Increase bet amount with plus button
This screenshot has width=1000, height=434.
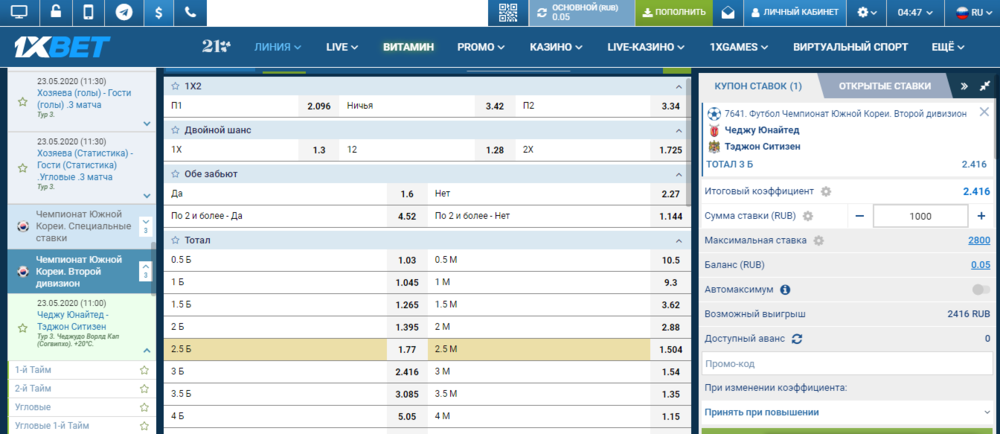(981, 216)
